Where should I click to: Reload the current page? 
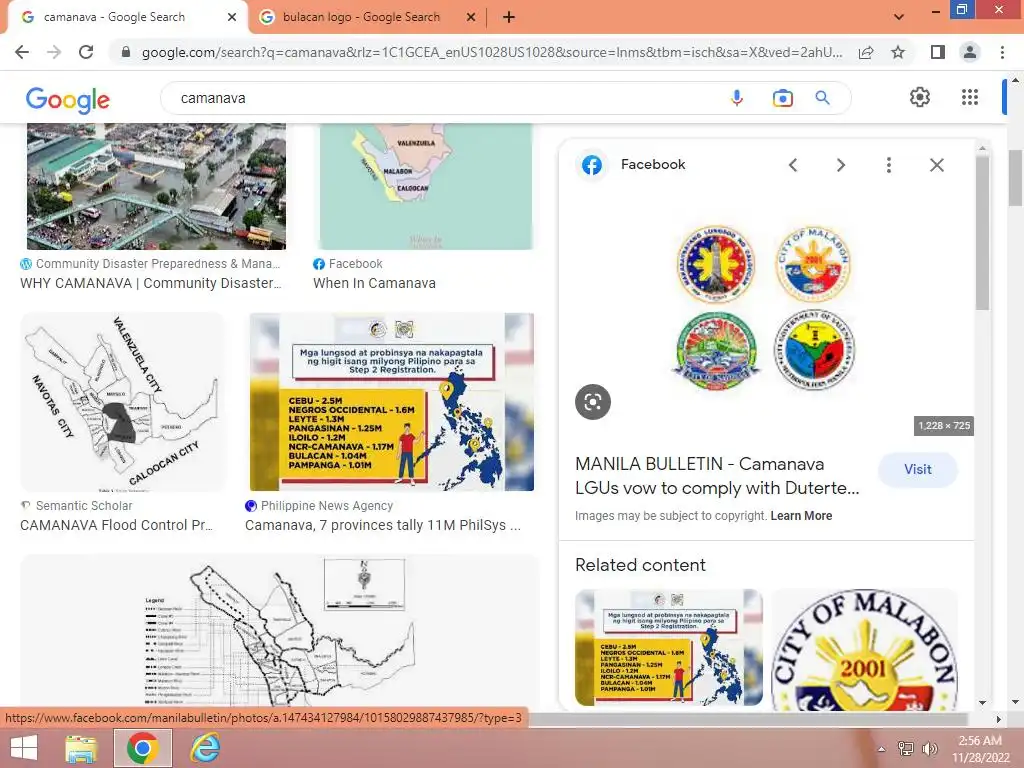pyautogui.click(x=86, y=52)
